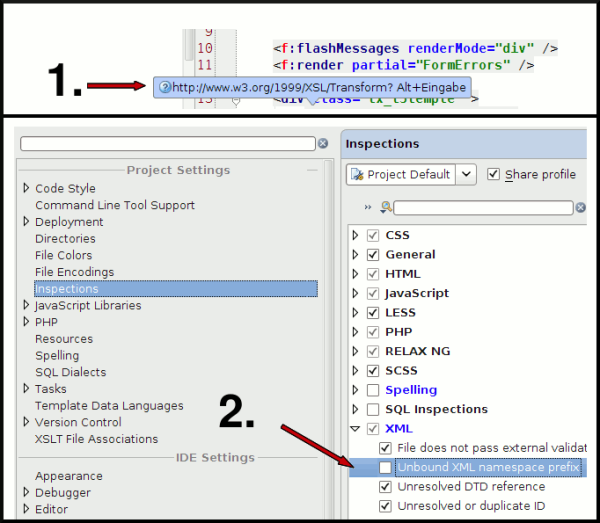Click the XSL Transform namespace tooltip
Screen dimensions: 600x523
tap(312, 87)
